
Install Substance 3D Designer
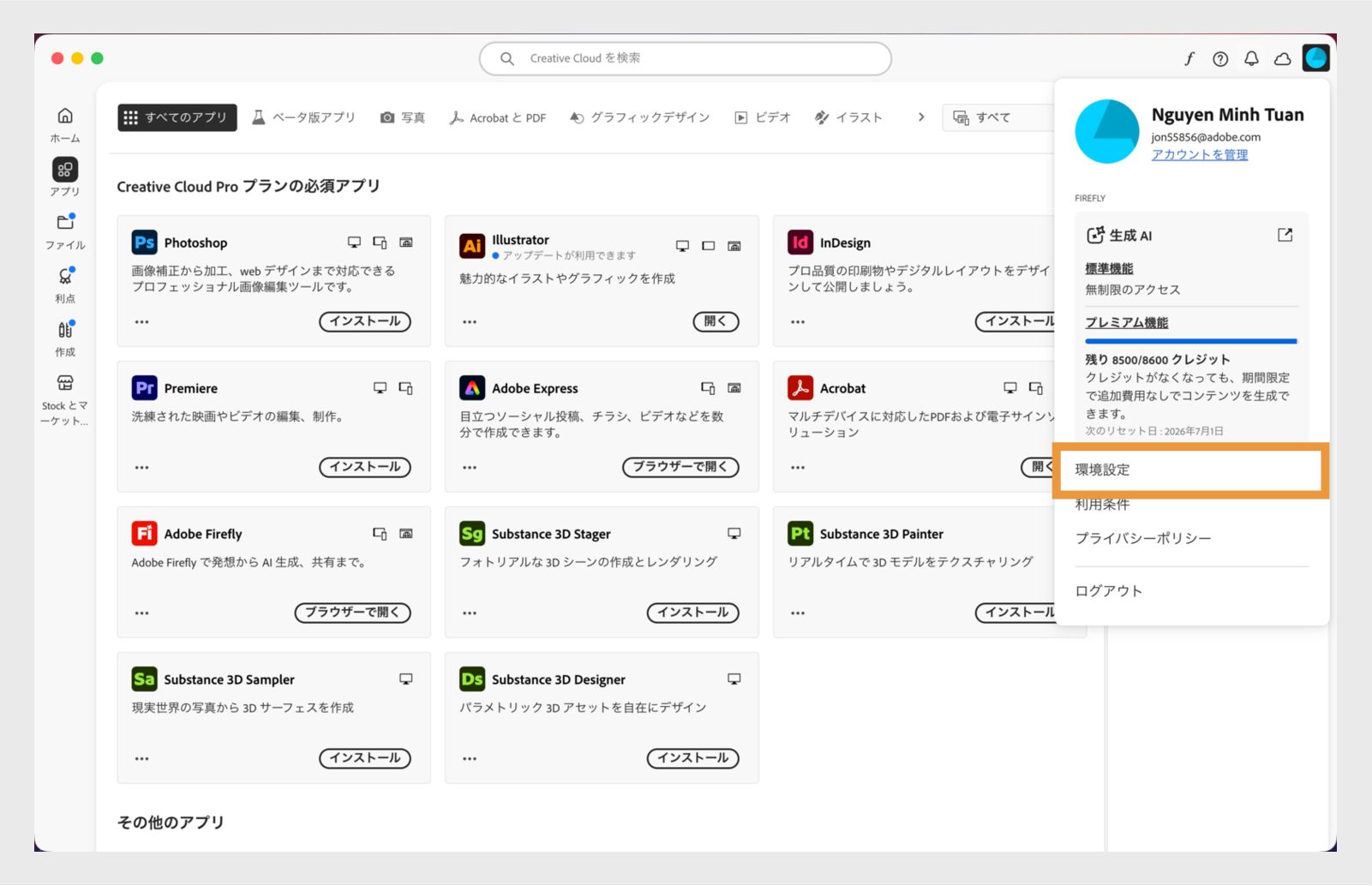(693, 758)
